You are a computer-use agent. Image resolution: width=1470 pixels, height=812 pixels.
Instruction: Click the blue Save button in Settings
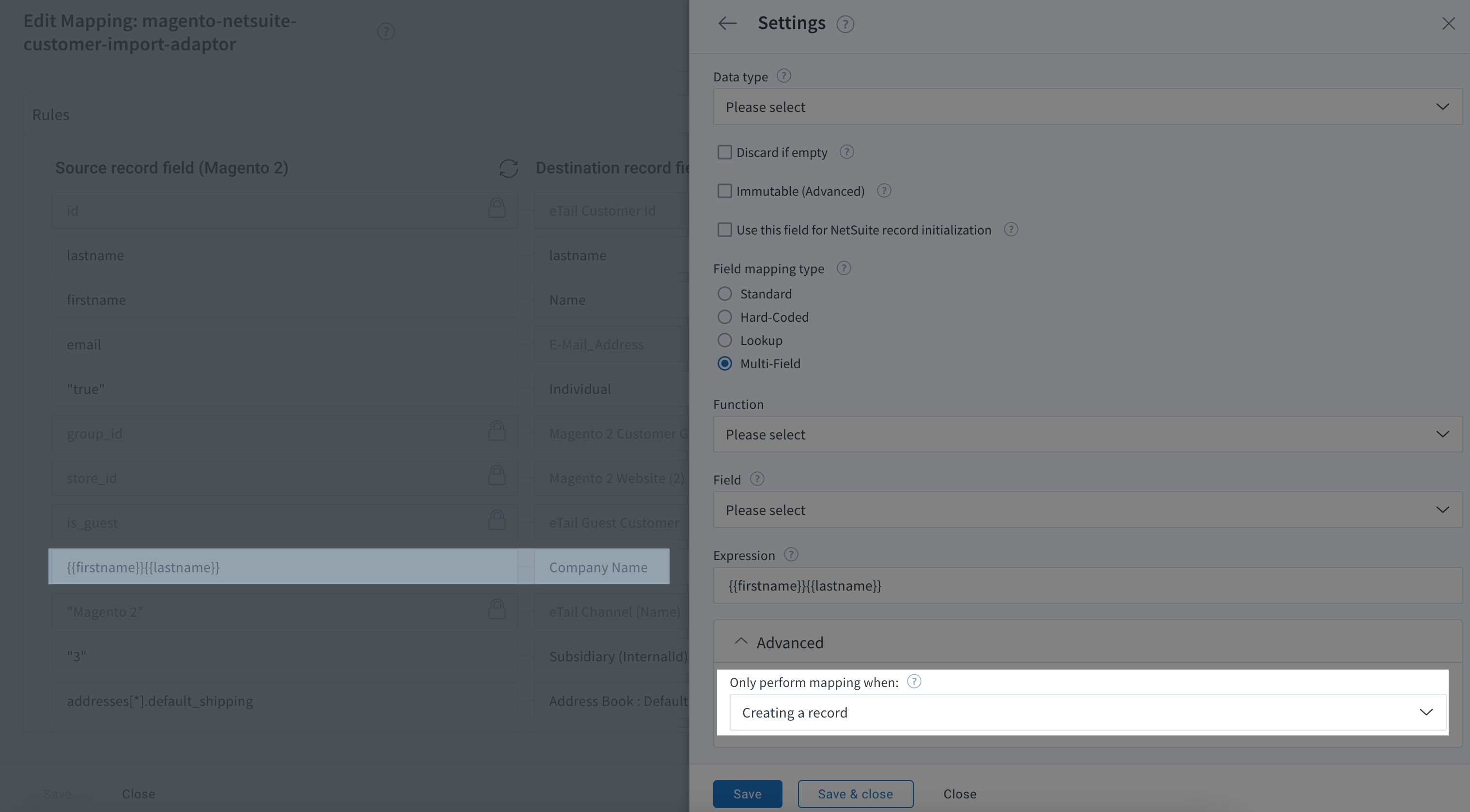tap(747, 794)
